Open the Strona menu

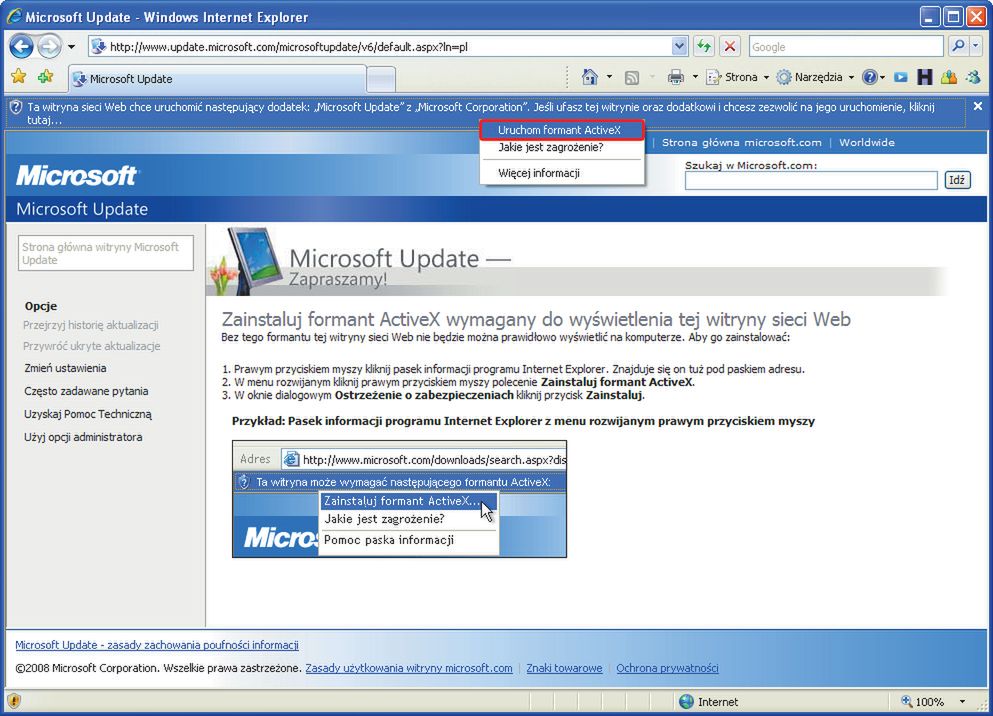[738, 77]
